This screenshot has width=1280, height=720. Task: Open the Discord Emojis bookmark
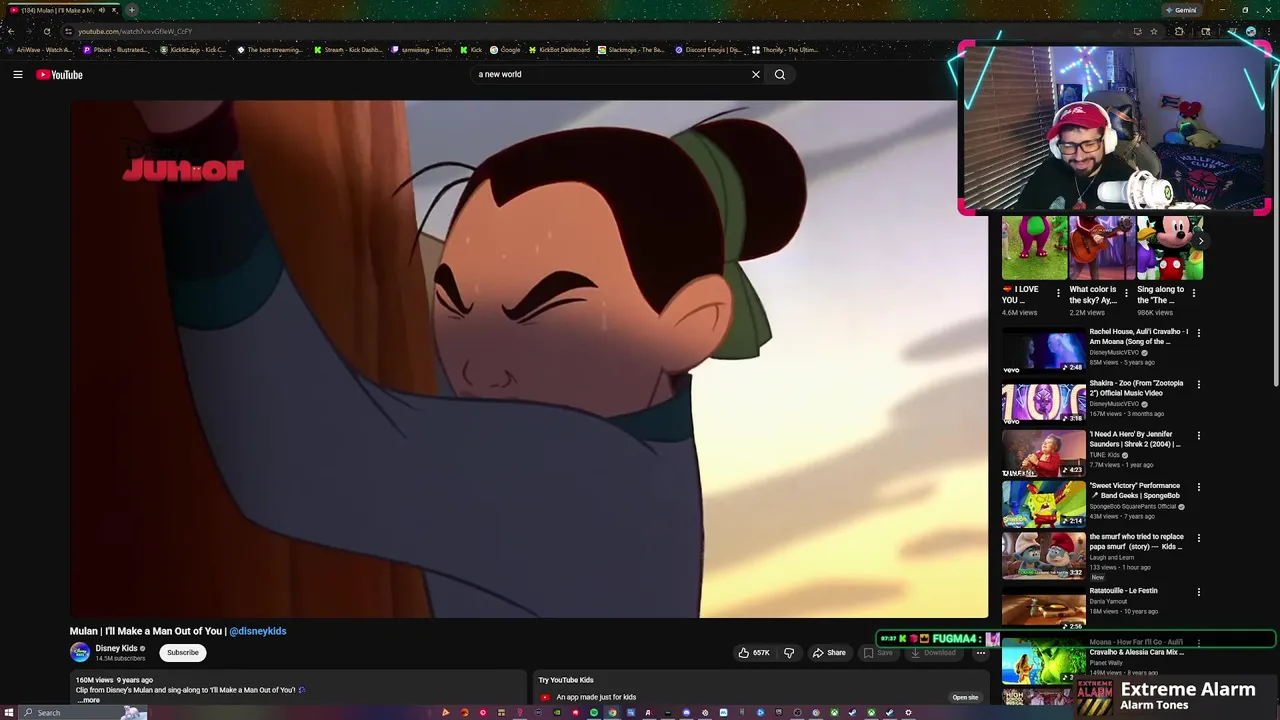pos(708,50)
